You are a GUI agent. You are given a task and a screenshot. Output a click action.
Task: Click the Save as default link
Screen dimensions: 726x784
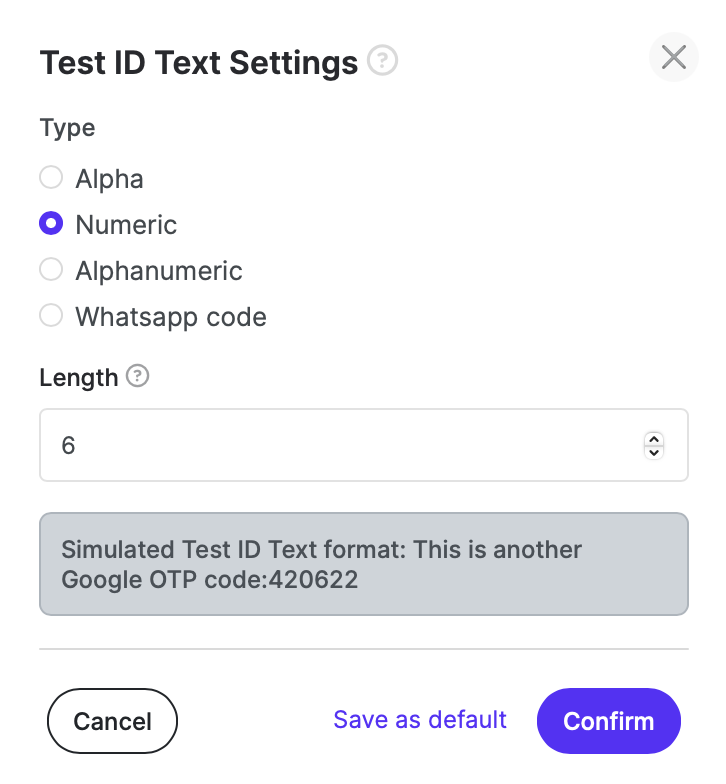[x=420, y=720]
